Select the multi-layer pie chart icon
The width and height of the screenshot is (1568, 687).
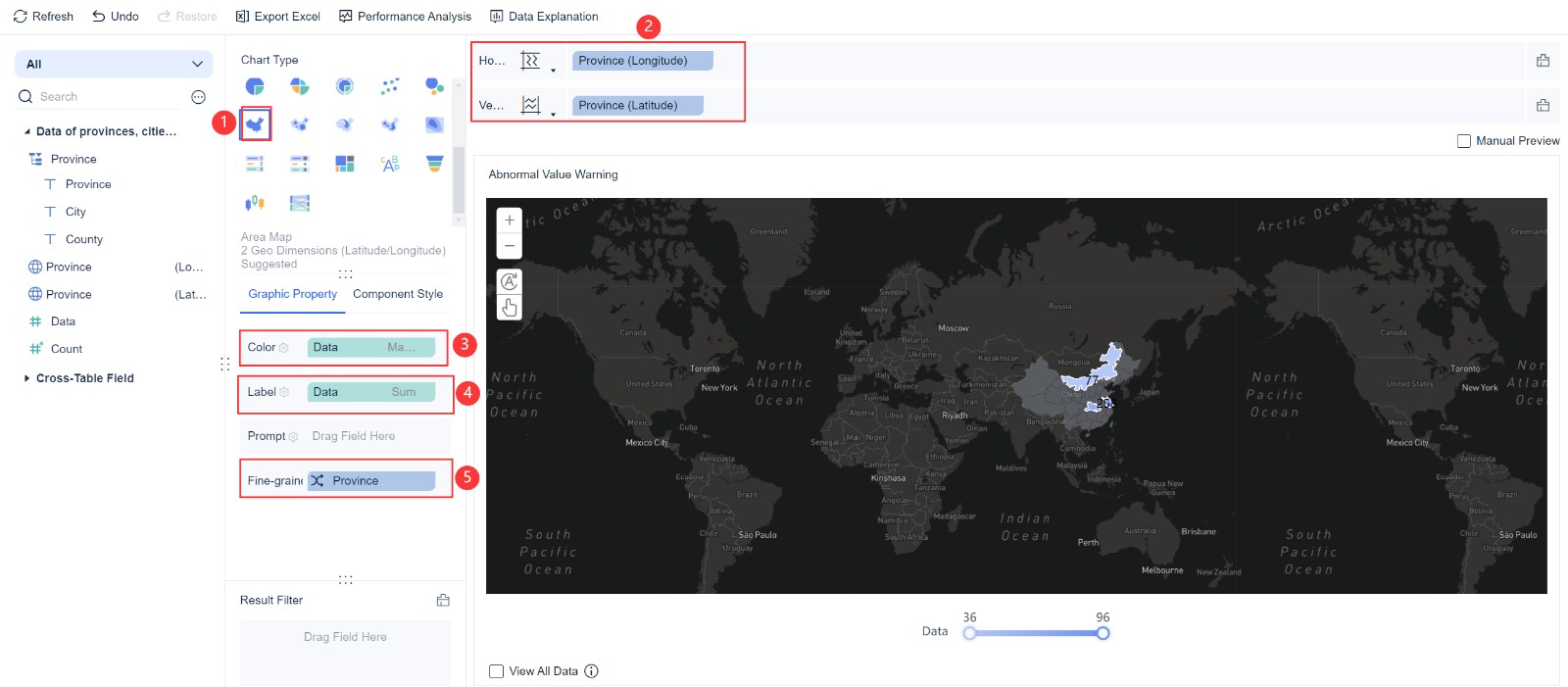click(x=345, y=86)
